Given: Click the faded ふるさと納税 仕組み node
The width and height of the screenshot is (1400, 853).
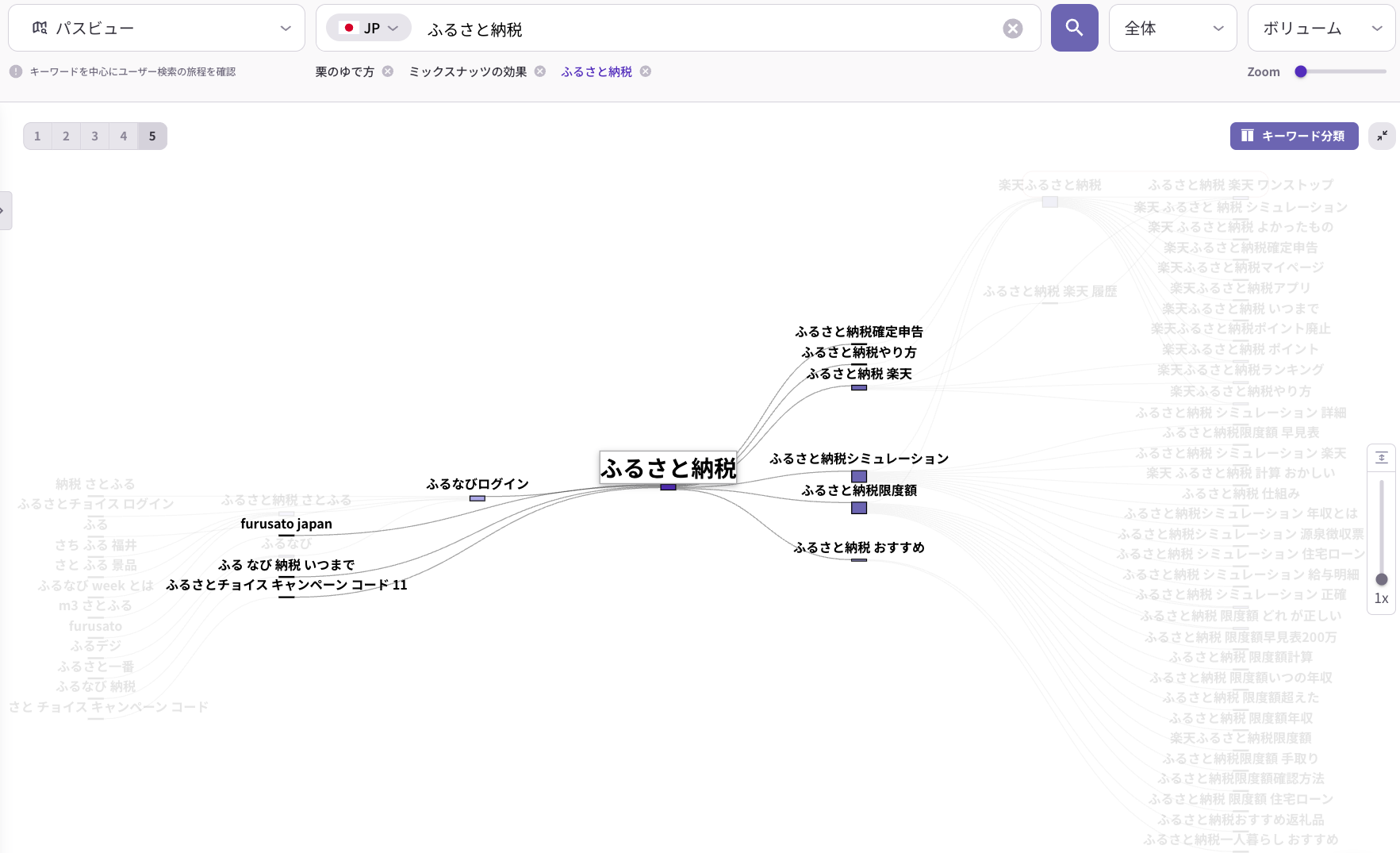Looking at the screenshot, I should [x=1241, y=494].
